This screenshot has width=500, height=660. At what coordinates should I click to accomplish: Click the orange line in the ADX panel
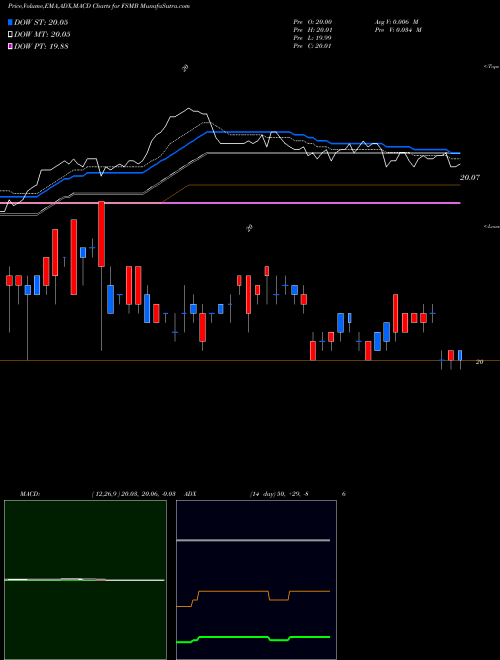pos(253,591)
